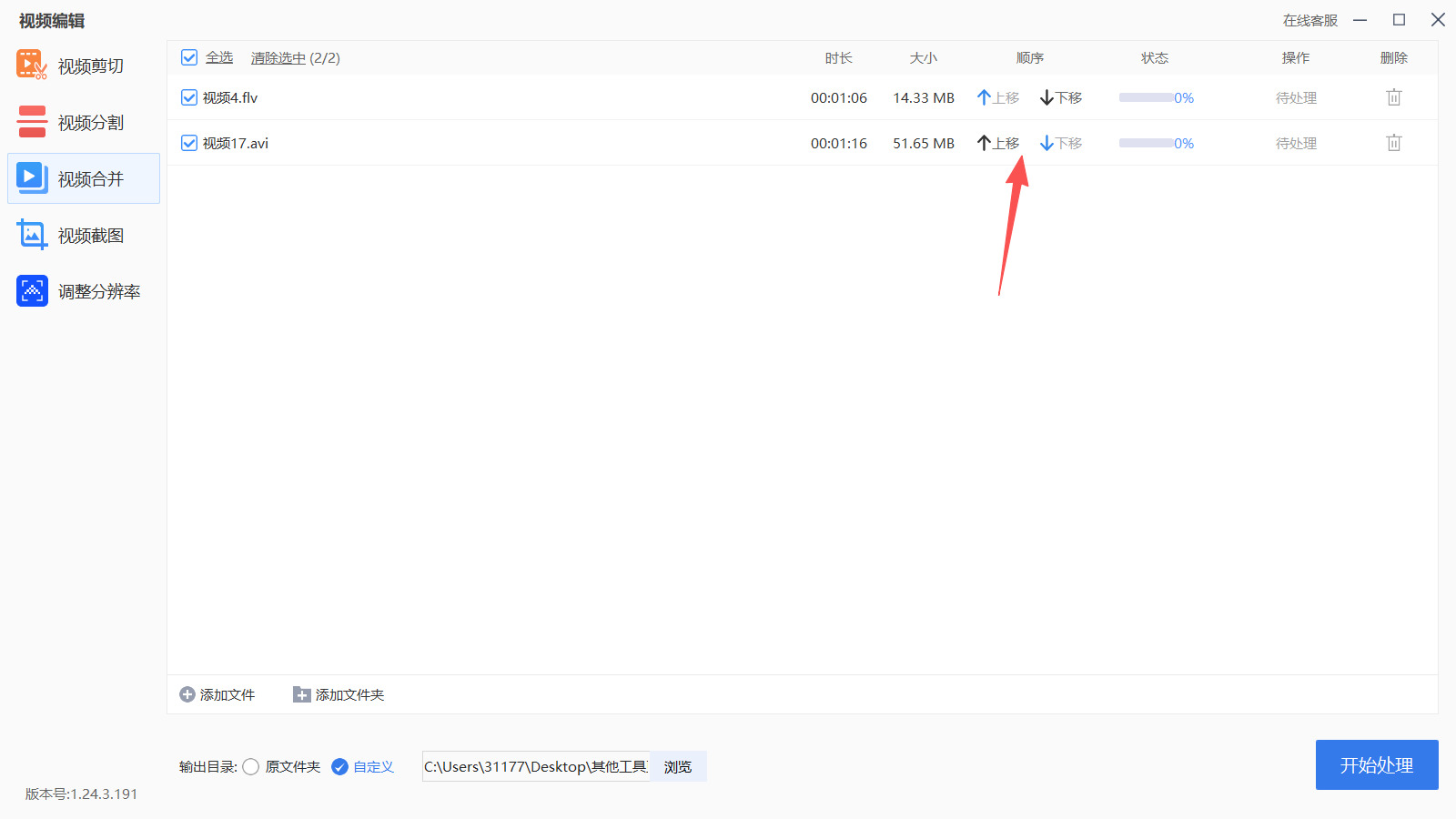
Task: Open the 视频截图 tool icon
Action: pos(32,235)
